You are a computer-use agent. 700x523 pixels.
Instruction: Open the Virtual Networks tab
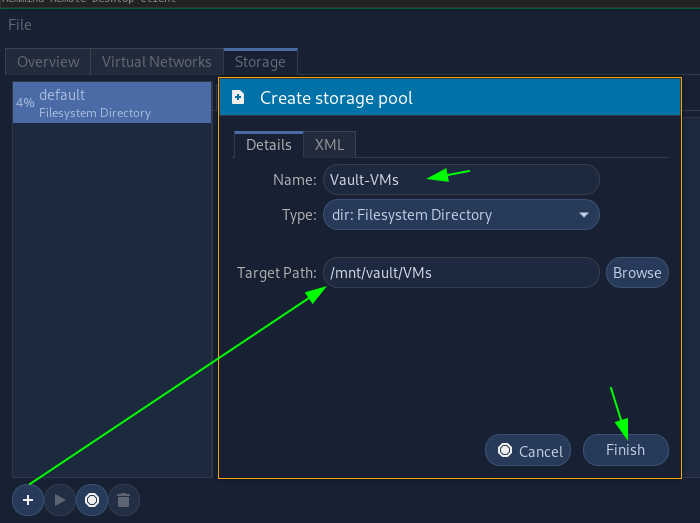(157, 62)
